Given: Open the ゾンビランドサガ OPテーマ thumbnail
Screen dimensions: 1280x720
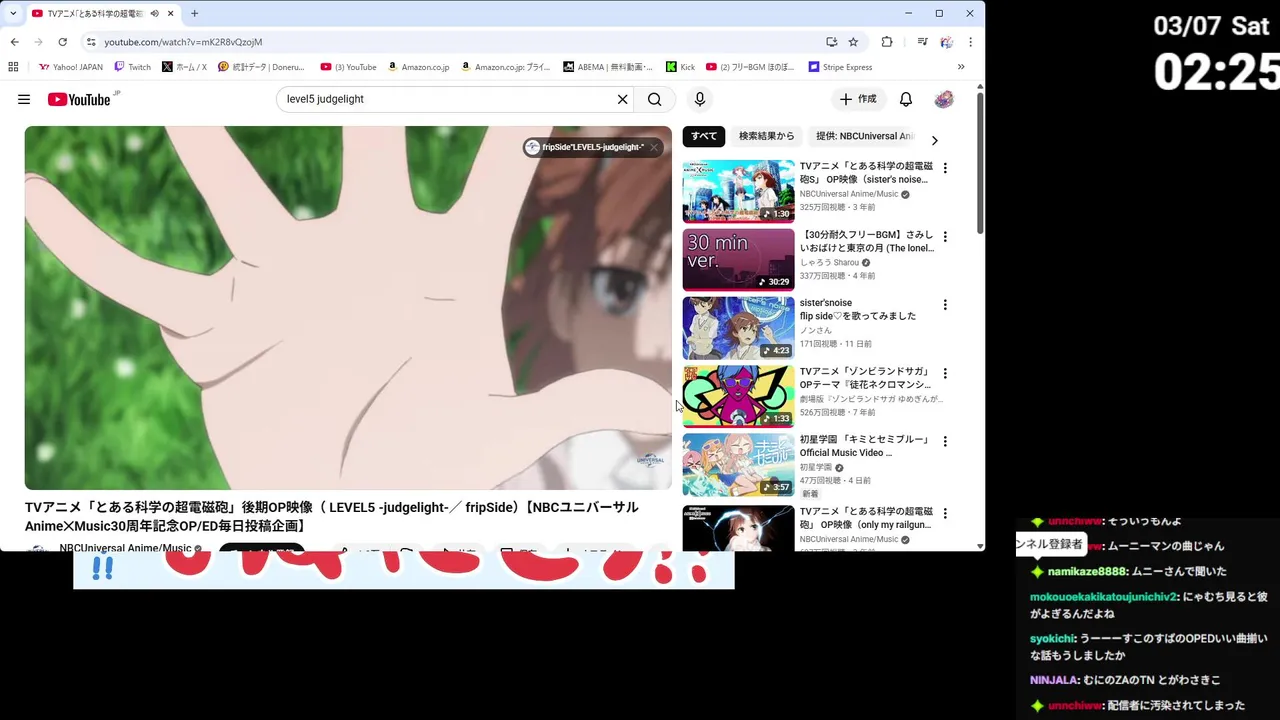Looking at the screenshot, I should click(x=739, y=396).
